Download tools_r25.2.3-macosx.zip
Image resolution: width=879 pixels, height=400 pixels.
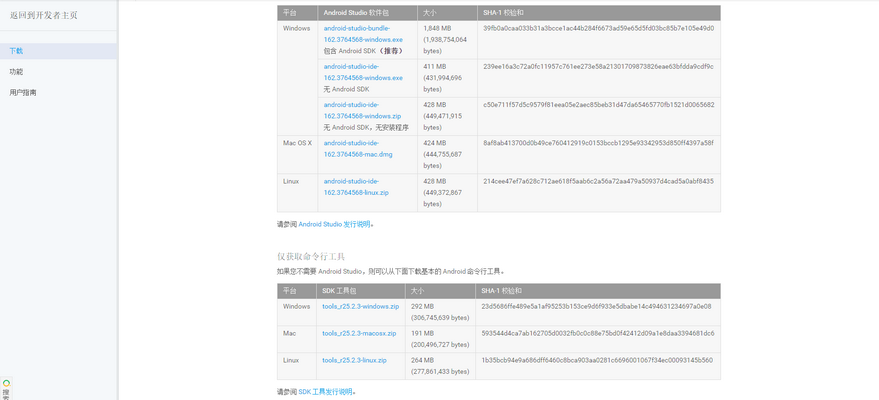pos(359,333)
